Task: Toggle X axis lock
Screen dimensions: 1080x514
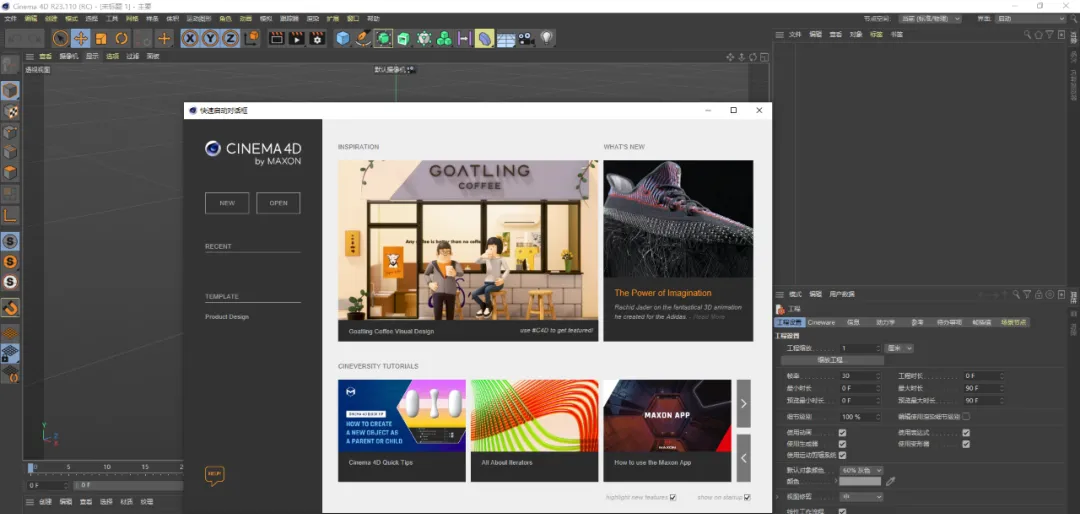Action: [190, 39]
